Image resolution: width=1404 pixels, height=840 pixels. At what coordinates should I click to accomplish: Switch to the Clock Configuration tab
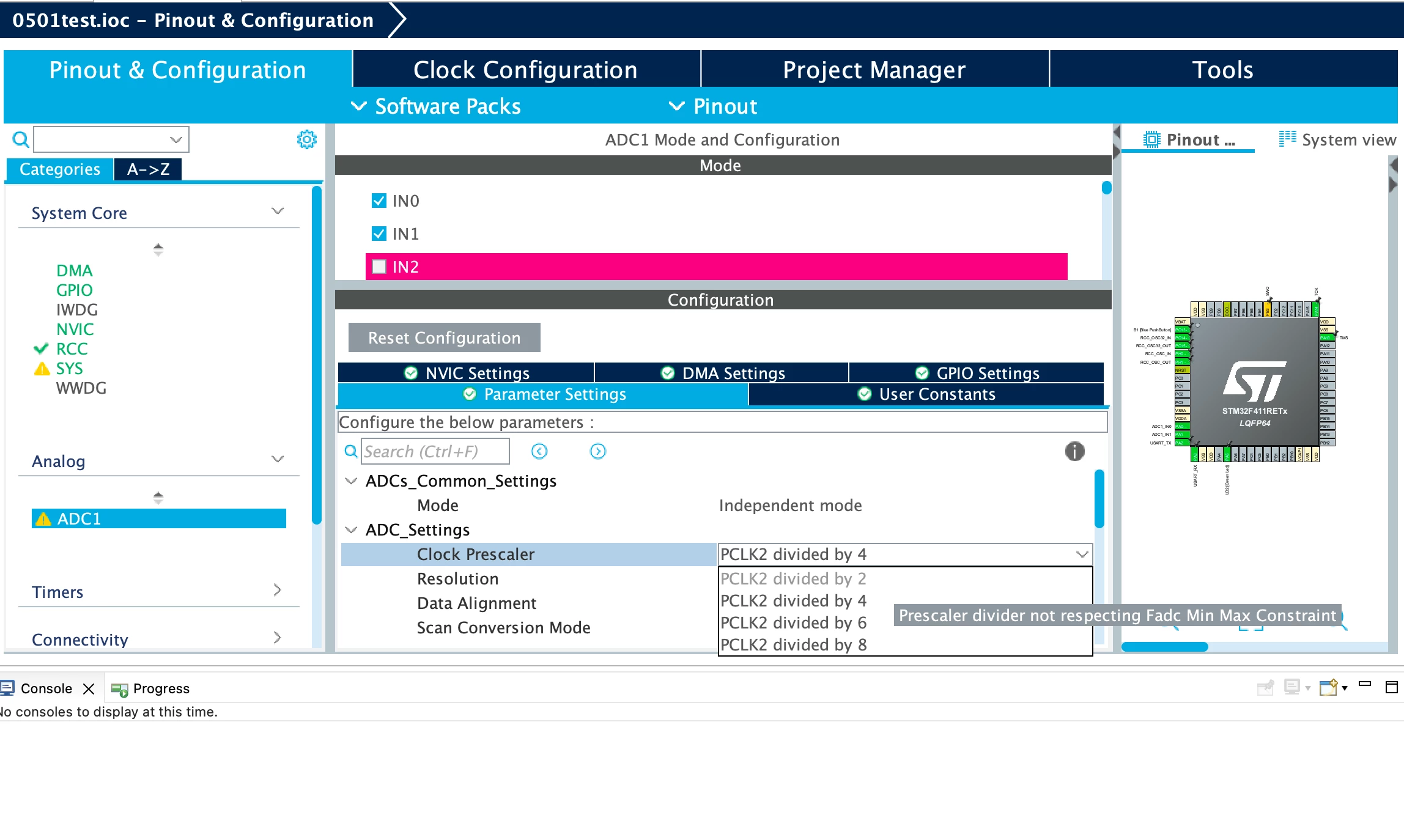[x=526, y=70]
